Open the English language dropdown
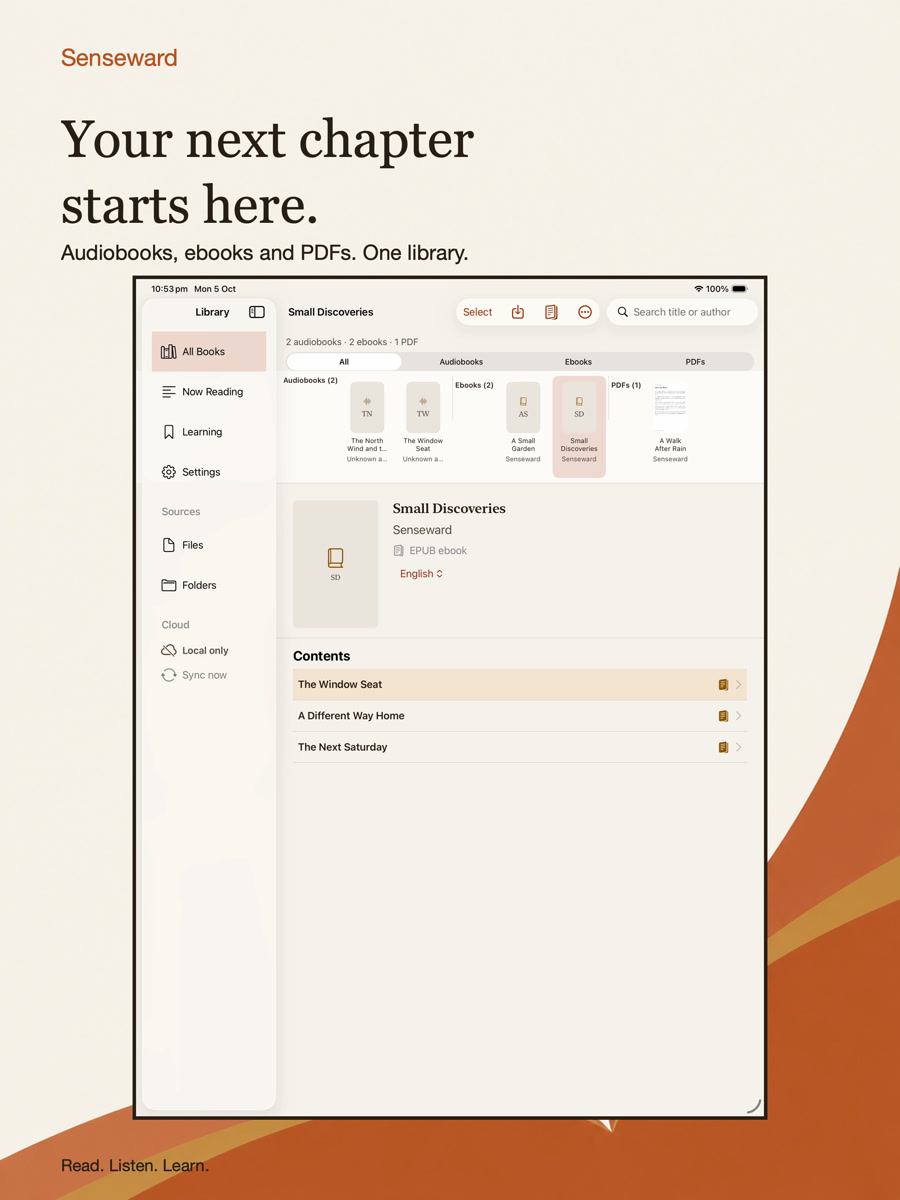900x1200 pixels. tap(421, 574)
